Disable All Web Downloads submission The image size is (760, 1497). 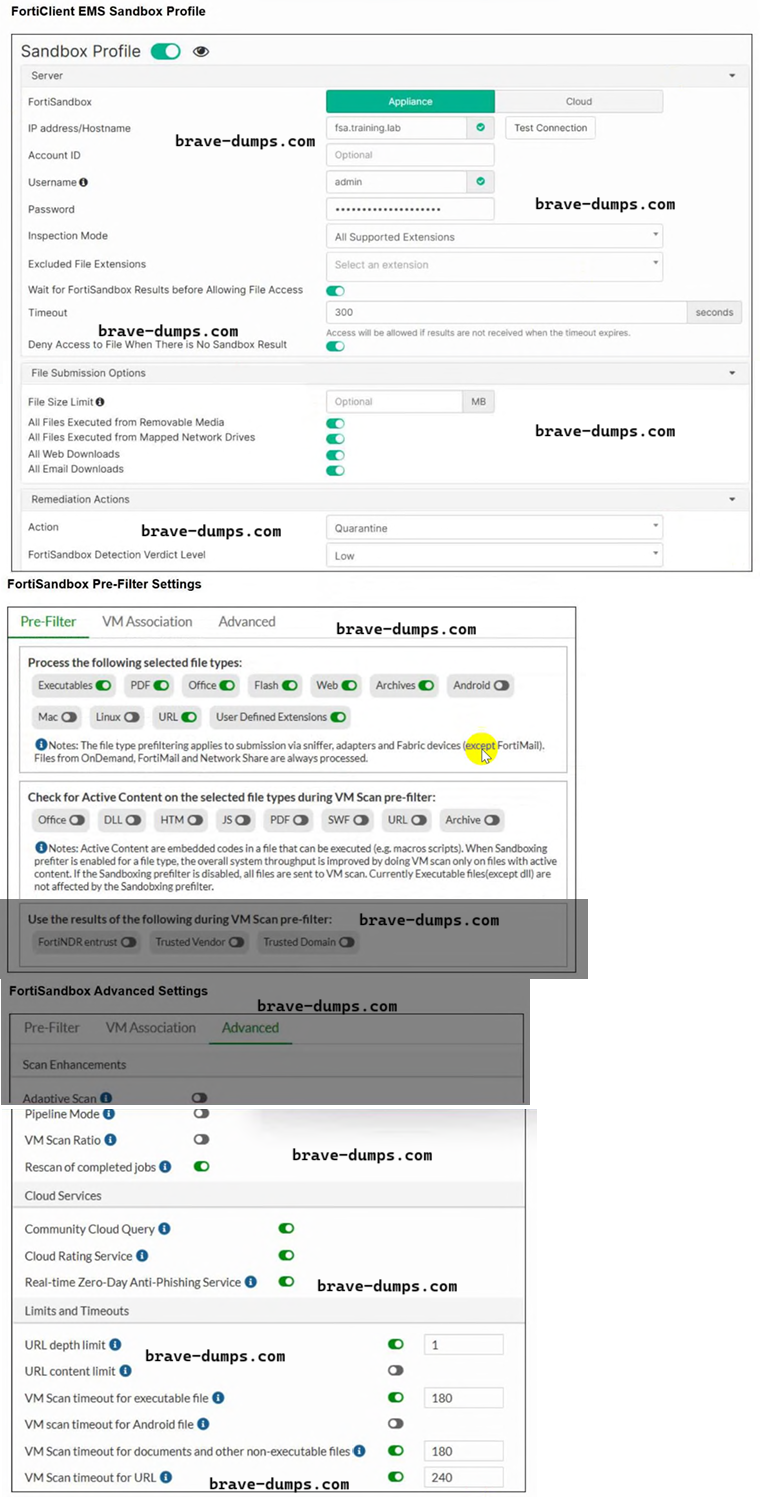[335, 455]
